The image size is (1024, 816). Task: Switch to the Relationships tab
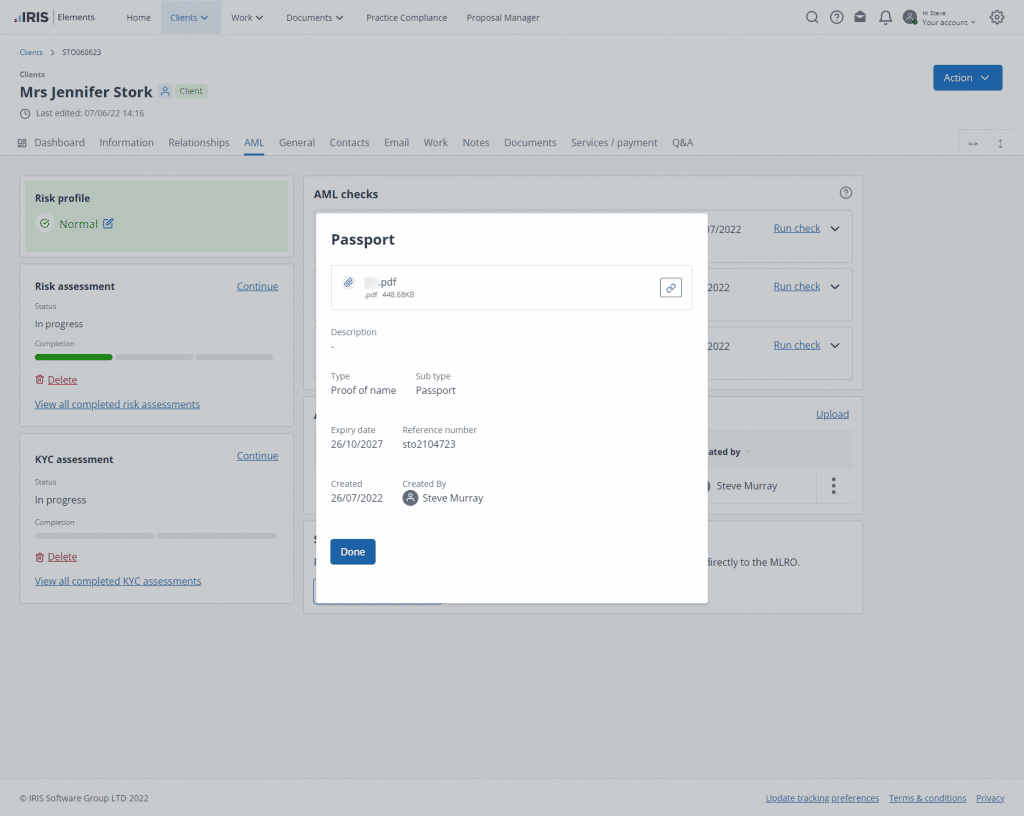pos(199,143)
